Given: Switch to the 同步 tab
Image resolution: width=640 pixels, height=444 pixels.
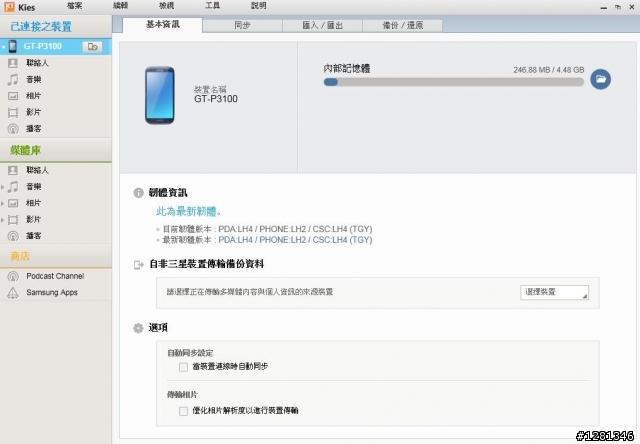Looking at the screenshot, I should click(242, 25).
